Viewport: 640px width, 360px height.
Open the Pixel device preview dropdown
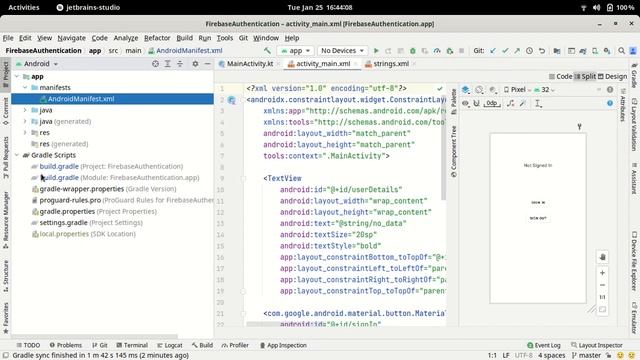click(517, 89)
